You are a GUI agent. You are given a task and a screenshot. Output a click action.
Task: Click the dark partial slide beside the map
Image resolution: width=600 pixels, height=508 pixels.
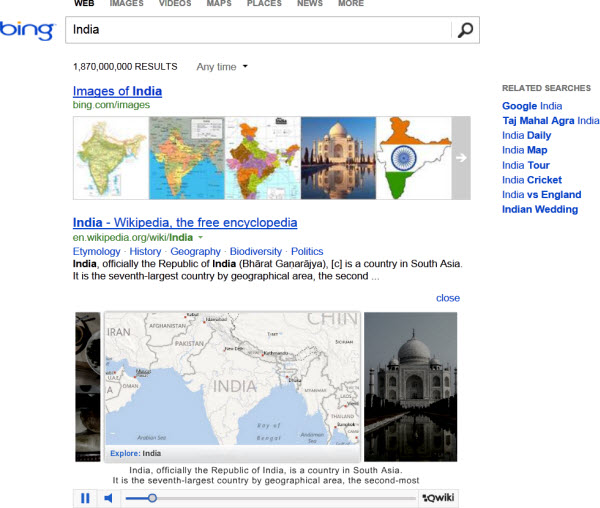(88, 387)
